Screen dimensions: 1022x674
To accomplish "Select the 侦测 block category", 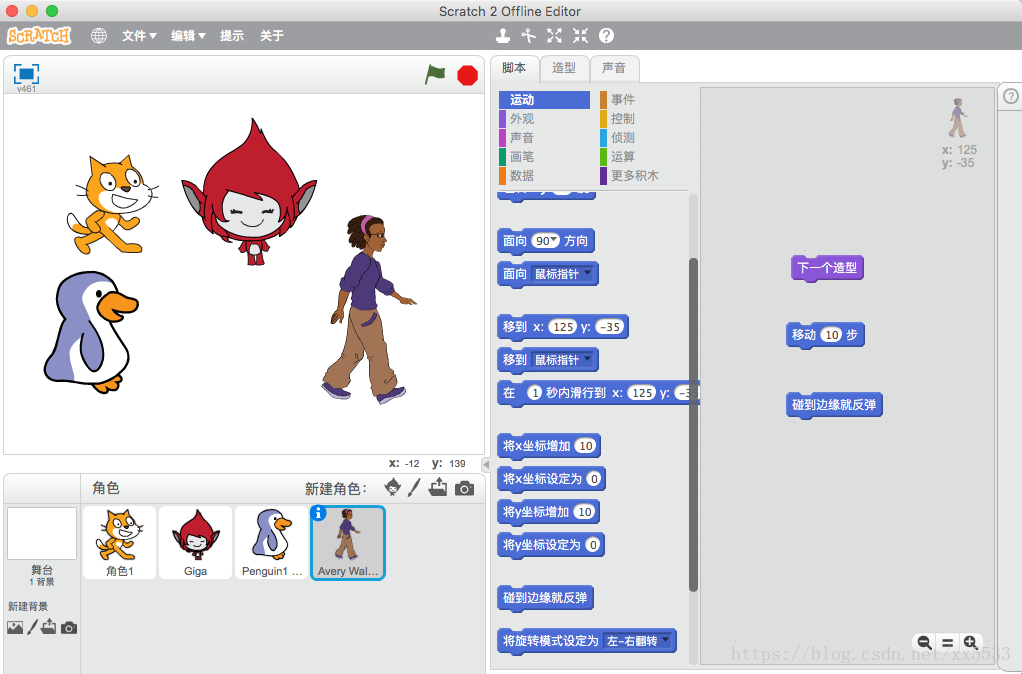I will click(644, 138).
